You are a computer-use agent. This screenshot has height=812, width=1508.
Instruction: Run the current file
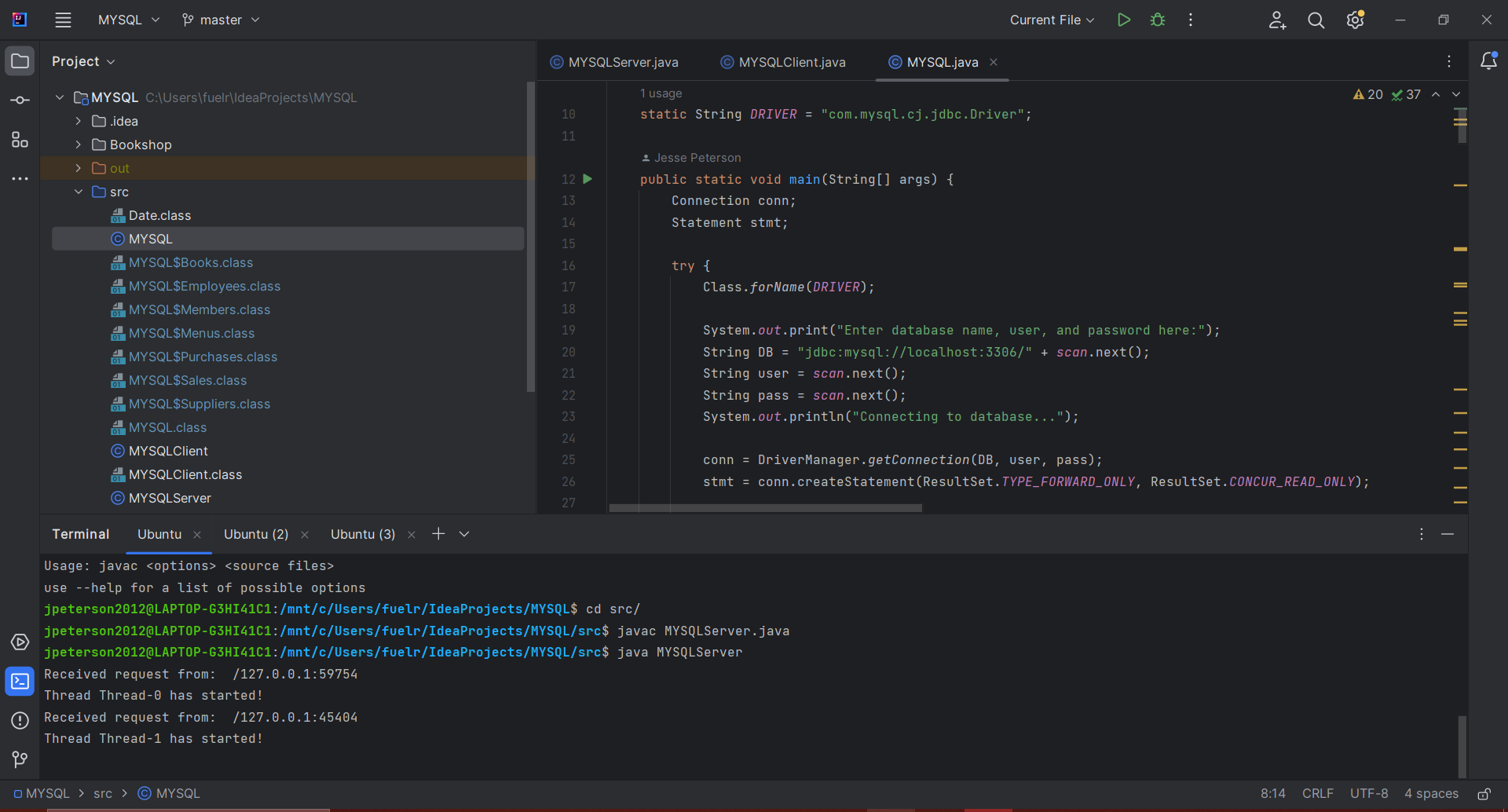1124,20
